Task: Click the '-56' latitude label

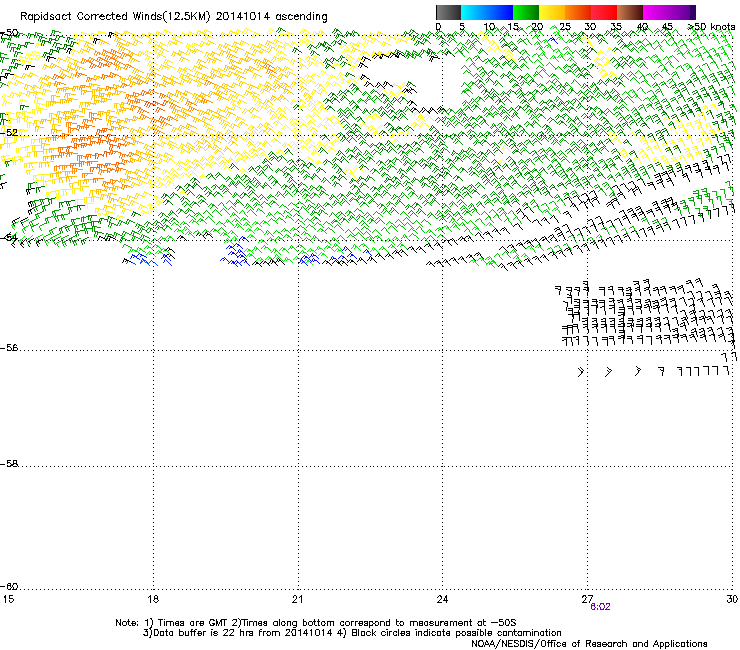Action: [9, 348]
